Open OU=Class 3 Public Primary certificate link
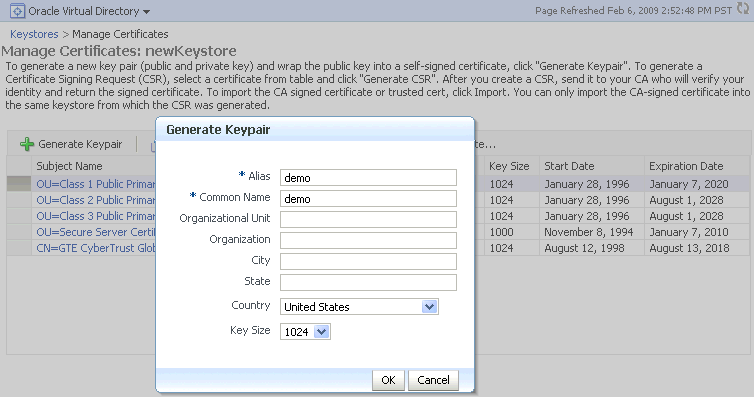Viewport: 754px width, 397px height. tap(96, 216)
